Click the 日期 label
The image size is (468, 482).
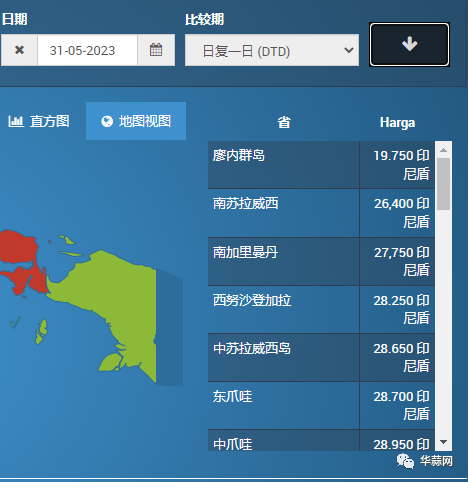(14, 19)
